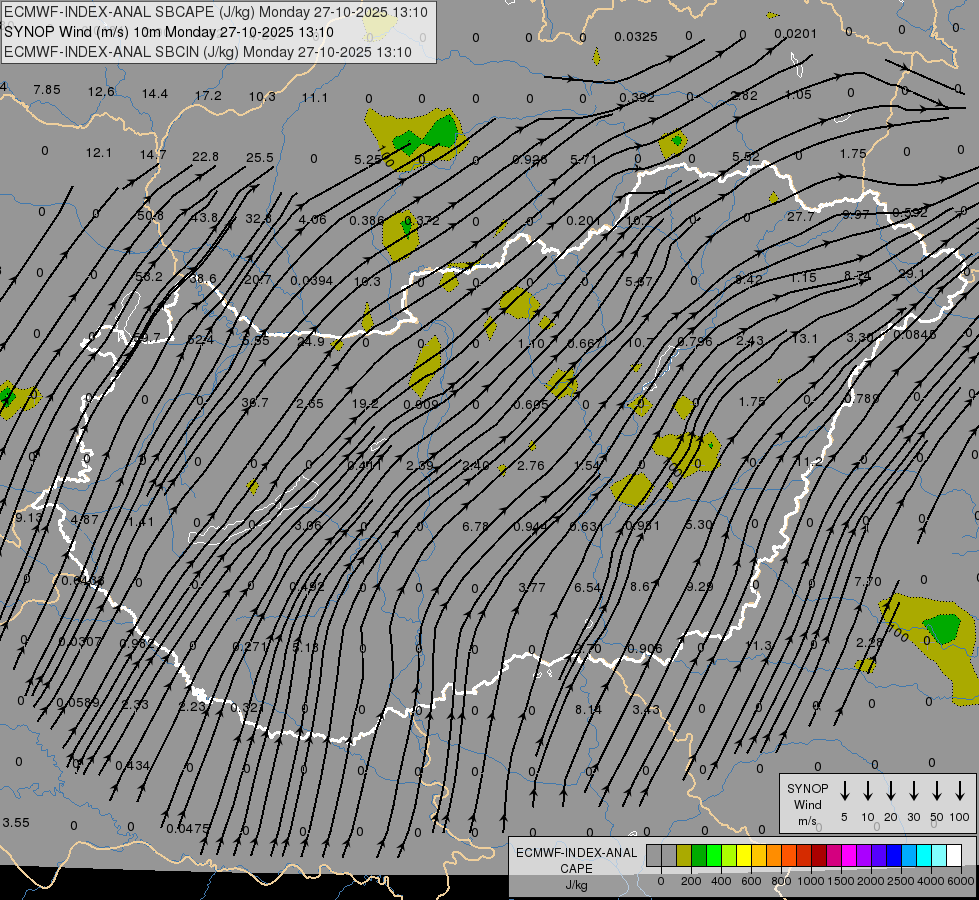Image resolution: width=979 pixels, height=900 pixels.
Task: Click the 10 m/s wind arrow in legend
Action: pos(868,790)
